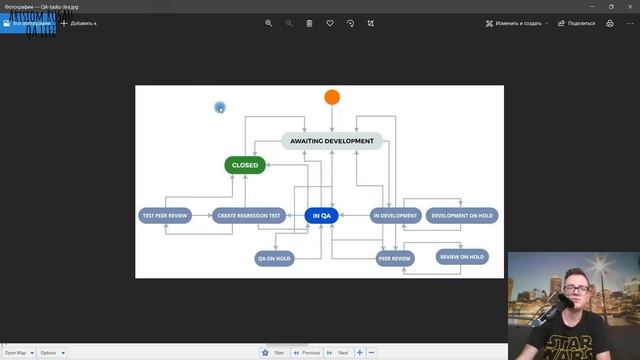This screenshot has height=360, width=640.
Task: Click the star icon in bottom bar
Action: [265, 353]
